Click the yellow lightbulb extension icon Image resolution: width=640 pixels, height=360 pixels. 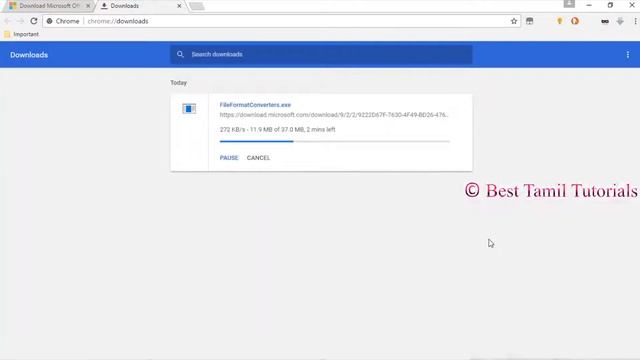pyautogui.click(x=560, y=21)
